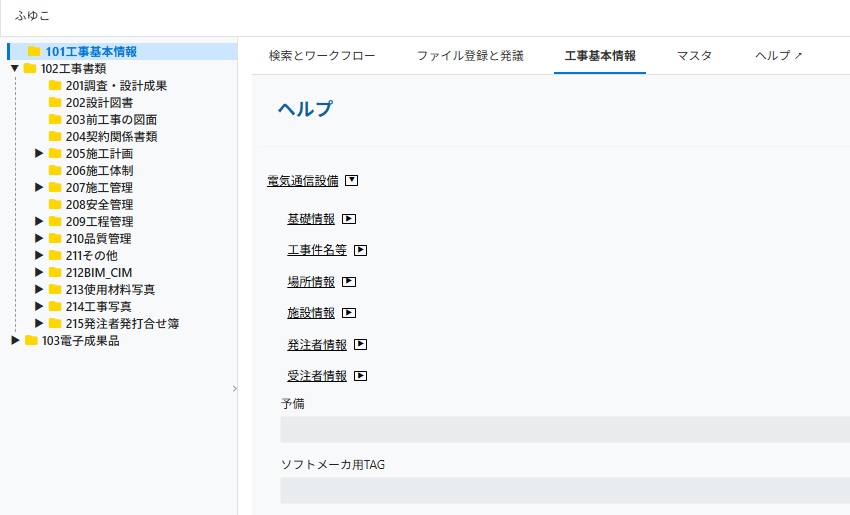The width and height of the screenshot is (850, 515).
Task: Click the 101工事基本情報 folder icon
Action: coord(35,52)
